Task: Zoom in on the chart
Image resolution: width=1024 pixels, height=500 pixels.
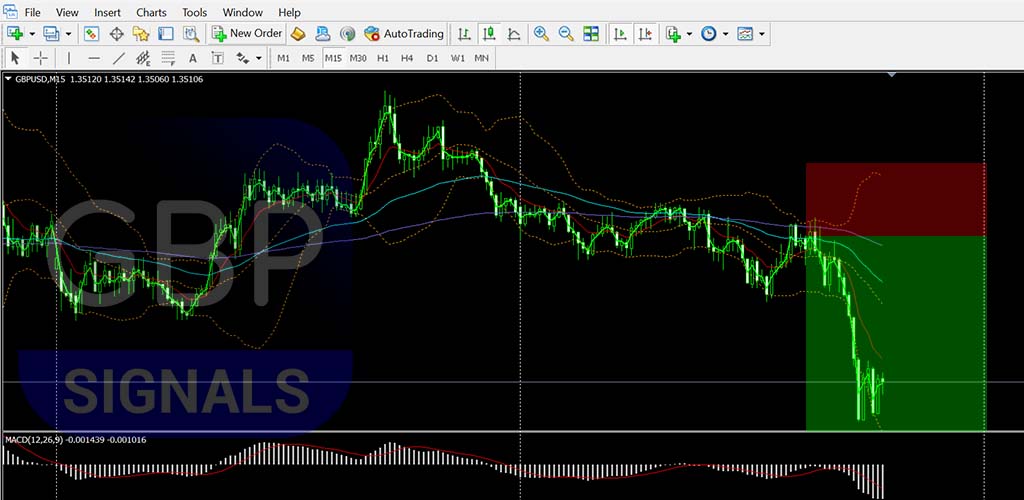Action: point(541,33)
